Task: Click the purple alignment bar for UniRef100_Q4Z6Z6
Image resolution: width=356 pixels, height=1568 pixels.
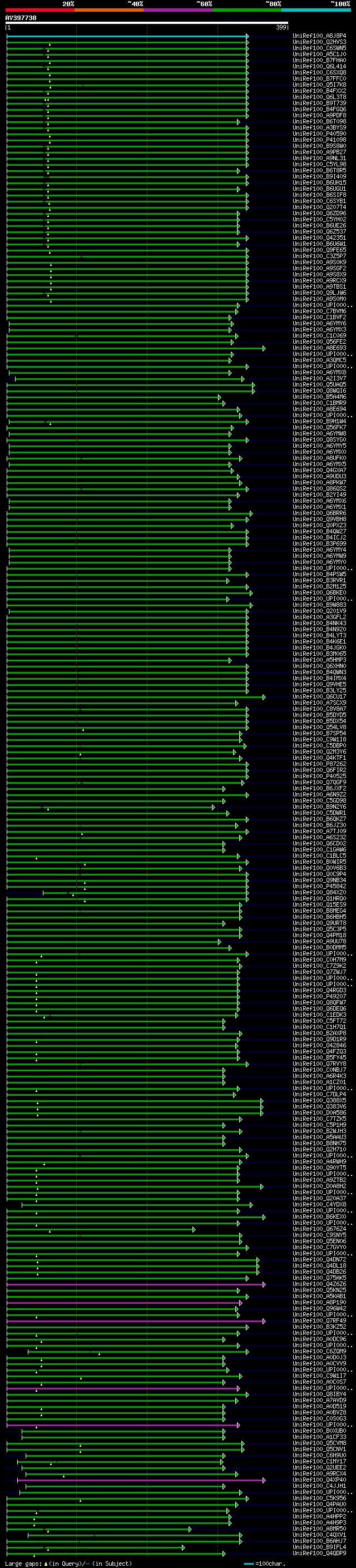Action: tap(136, 1285)
